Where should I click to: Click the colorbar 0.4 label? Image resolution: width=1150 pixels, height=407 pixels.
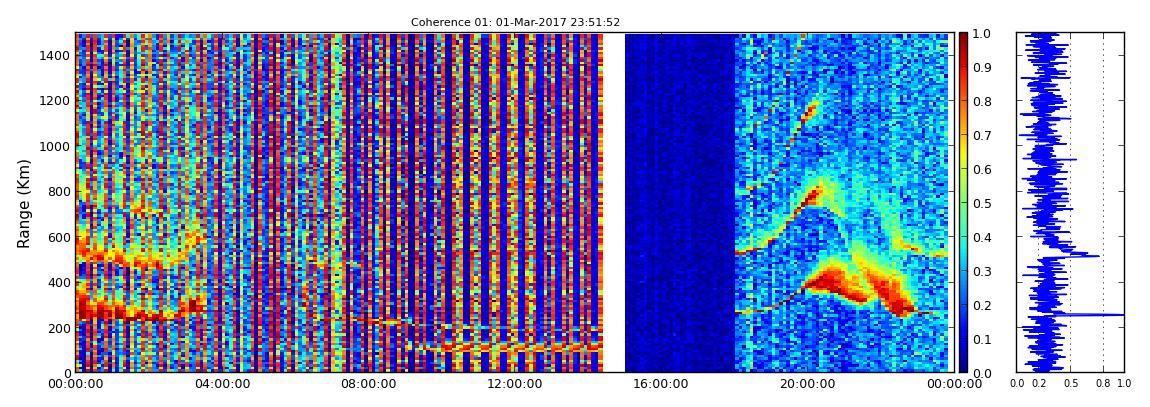981,238
